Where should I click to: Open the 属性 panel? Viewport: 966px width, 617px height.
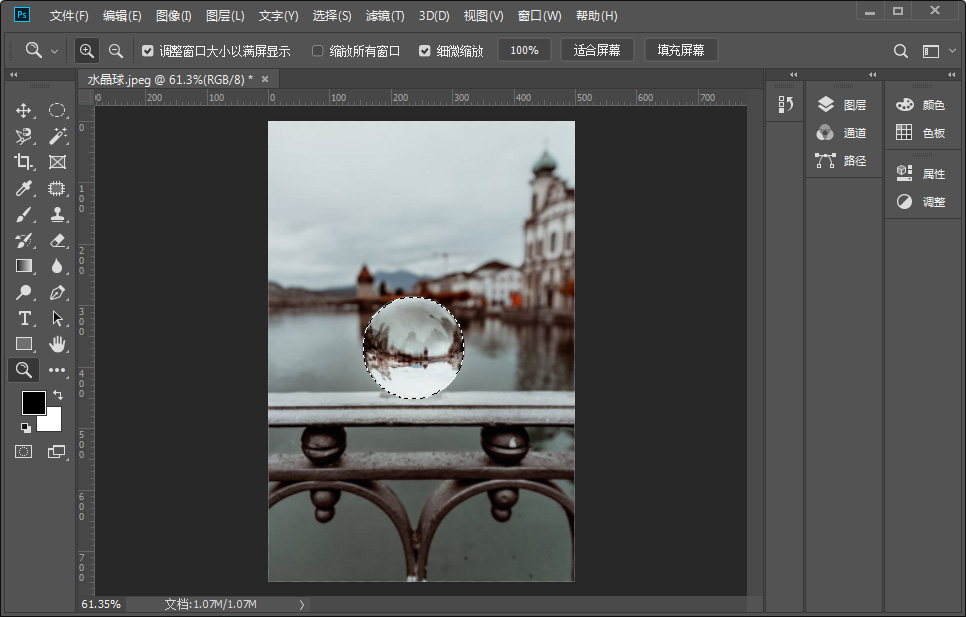click(920, 174)
